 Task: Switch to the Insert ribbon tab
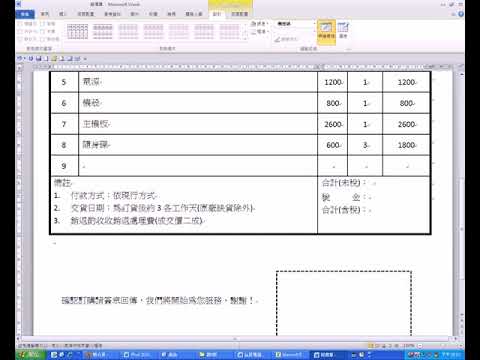coord(62,14)
